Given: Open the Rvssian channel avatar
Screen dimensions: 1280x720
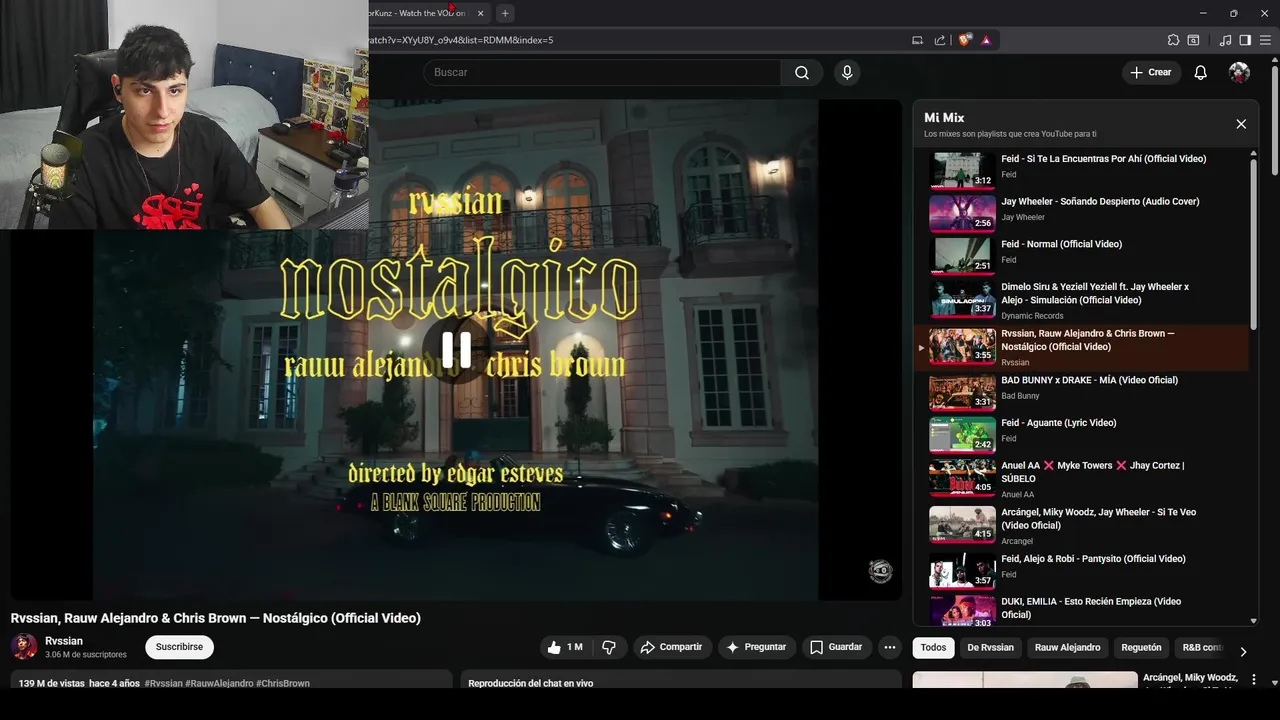Looking at the screenshot, I should click(24, 646).
